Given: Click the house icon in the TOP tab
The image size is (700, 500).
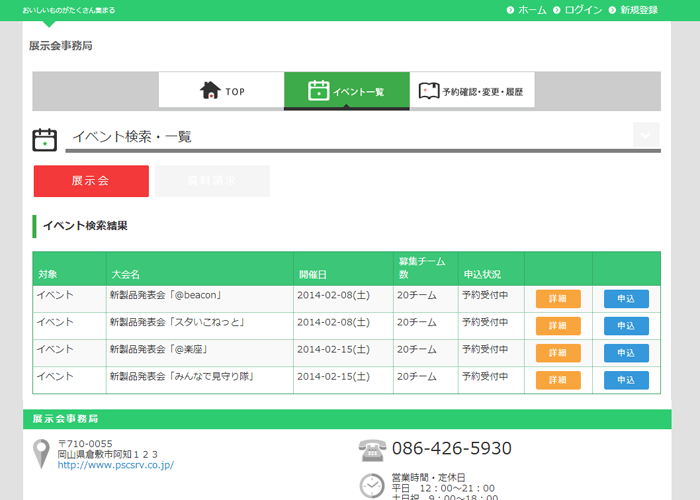Looking at the screenshot, I should pyautogui.click(x=210, y=91).
